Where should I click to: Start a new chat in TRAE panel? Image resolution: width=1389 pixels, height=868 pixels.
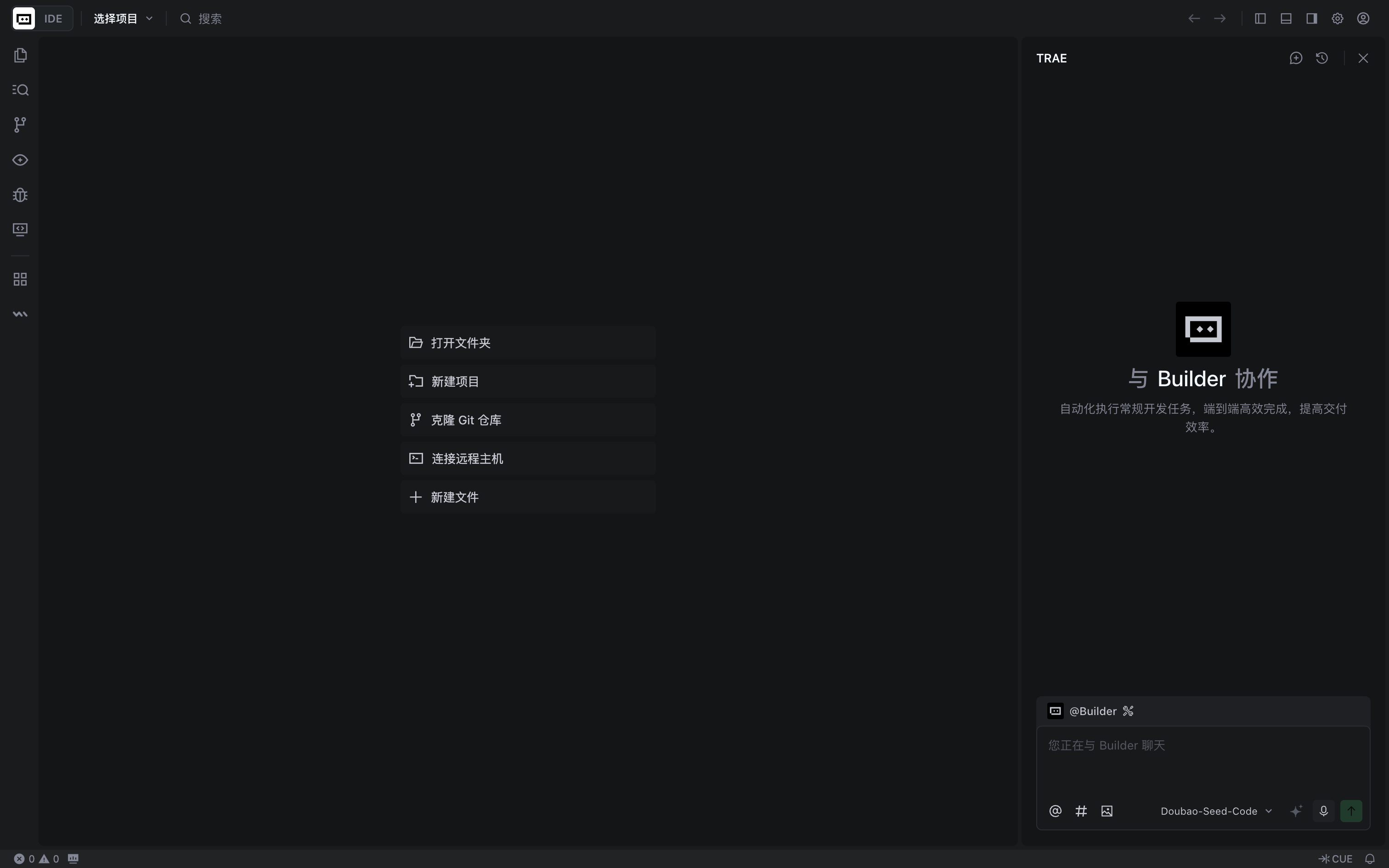coord(1295,58)
